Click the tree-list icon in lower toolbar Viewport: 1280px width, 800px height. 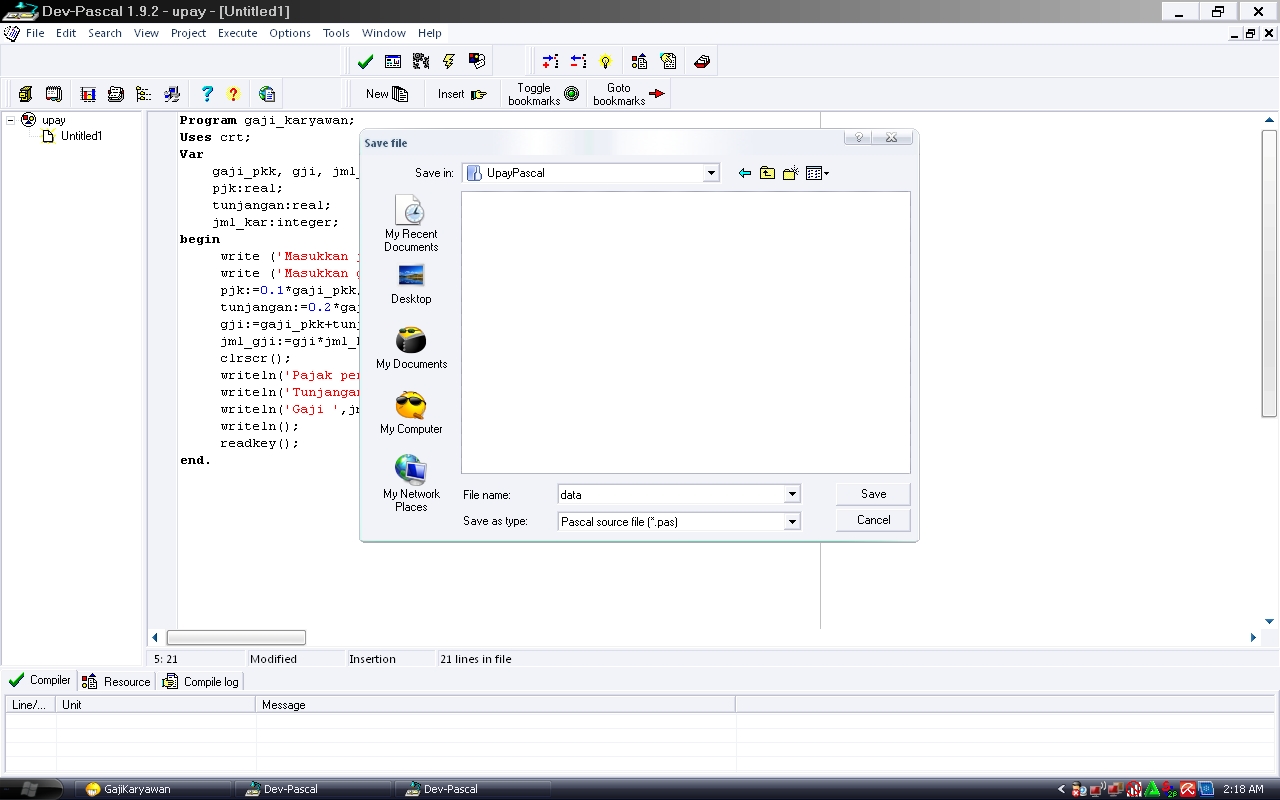tap(144, 94)
